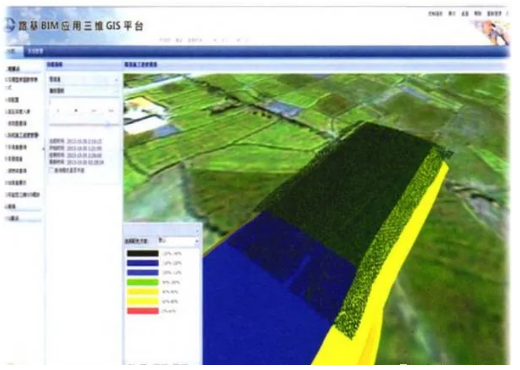Toggle the checkbox below the time listings
The height and width of the screenshot is (370, 520).
(x=52, y=170)
